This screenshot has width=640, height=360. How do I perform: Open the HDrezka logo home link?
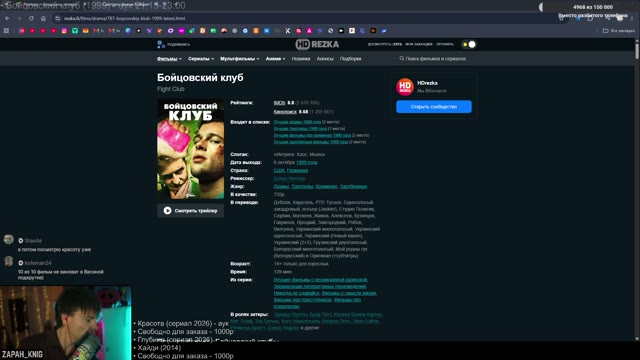coord(317,44)
